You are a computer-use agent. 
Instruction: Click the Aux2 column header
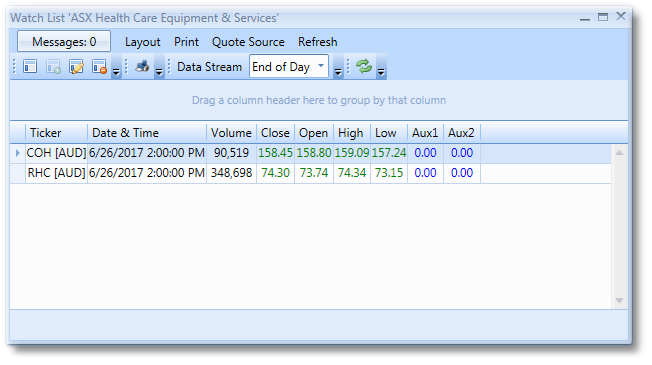462,133
